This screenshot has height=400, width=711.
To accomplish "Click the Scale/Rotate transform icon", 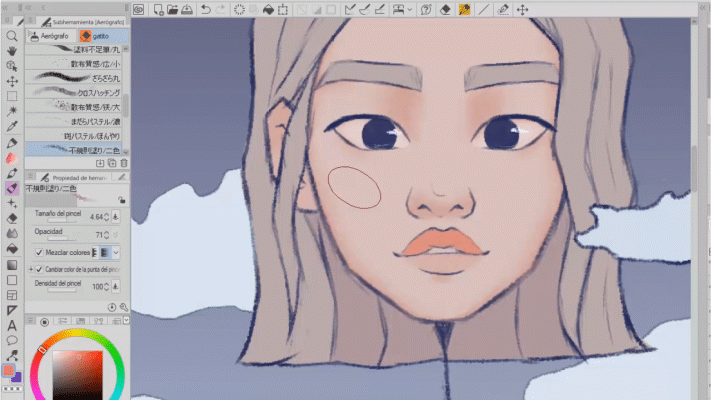I will pos(283,10).
